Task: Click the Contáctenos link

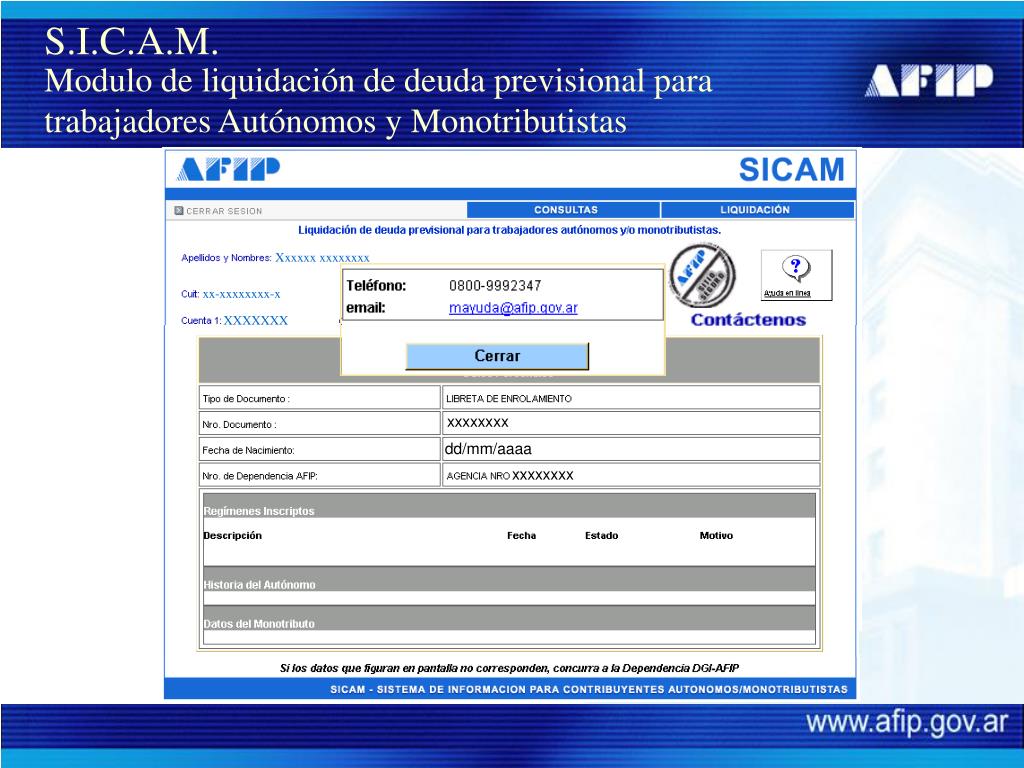Action: 748,320
